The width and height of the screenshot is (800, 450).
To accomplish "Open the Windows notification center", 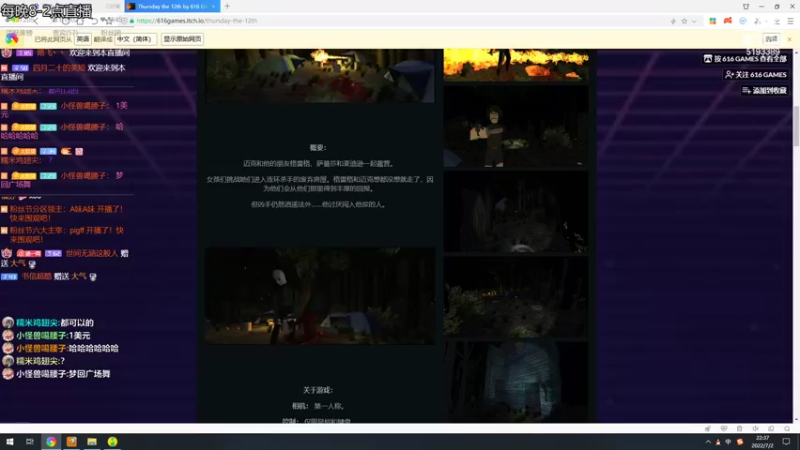I will 786,442.
